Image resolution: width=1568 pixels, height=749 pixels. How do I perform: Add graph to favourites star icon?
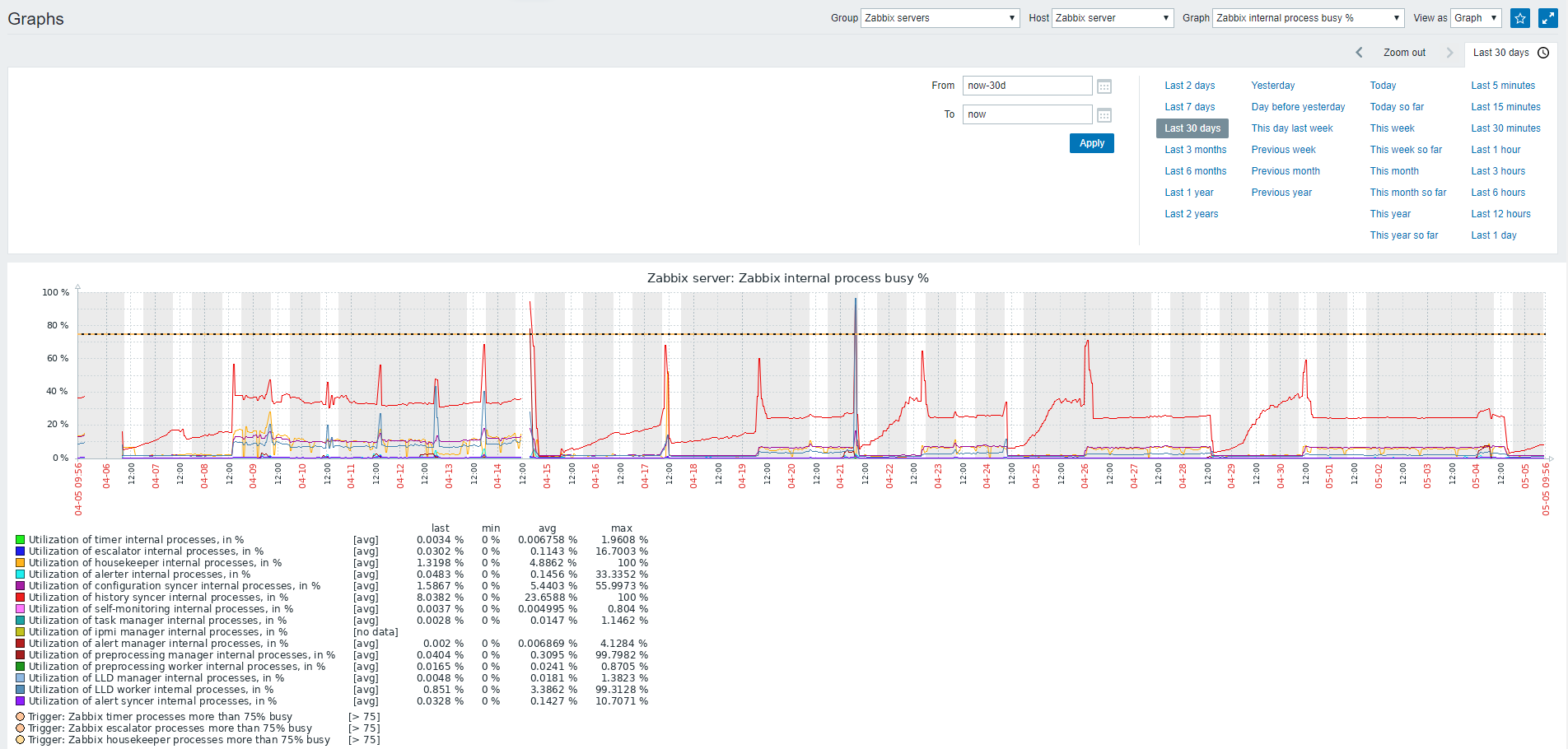point(1519,18)
